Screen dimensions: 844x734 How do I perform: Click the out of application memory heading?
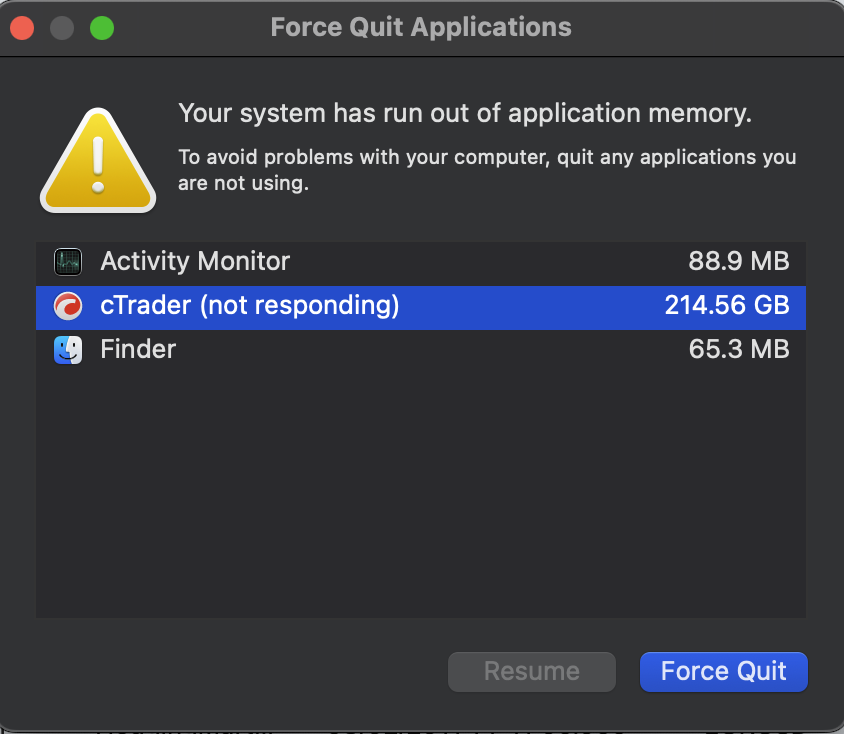465,114
